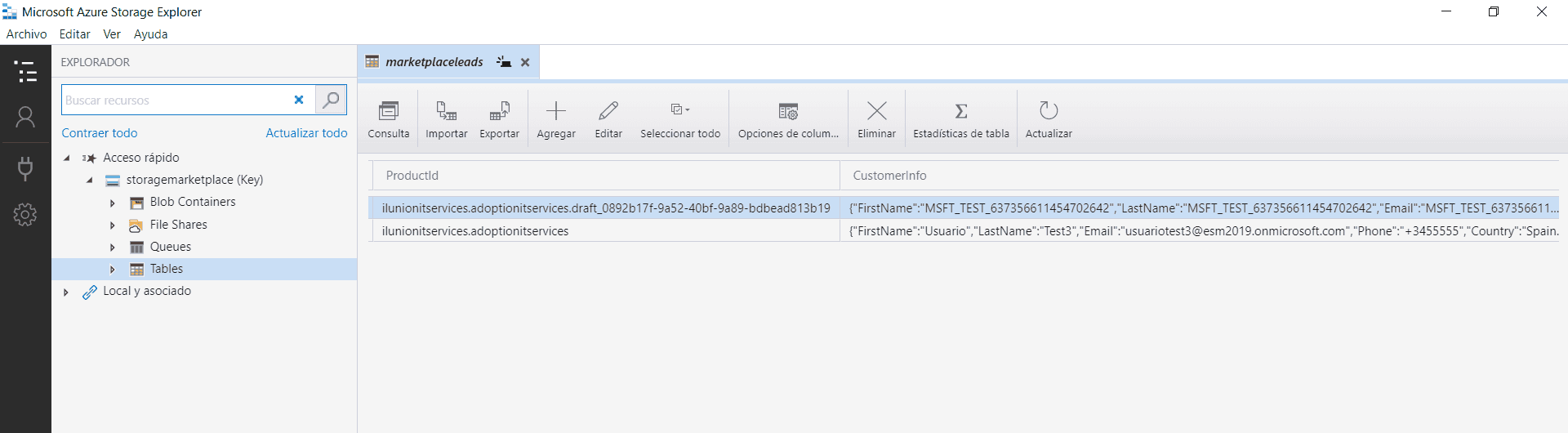Click the Buscar recursos search field
Viewport: 1568px width, 433px height.
(176, 100)
